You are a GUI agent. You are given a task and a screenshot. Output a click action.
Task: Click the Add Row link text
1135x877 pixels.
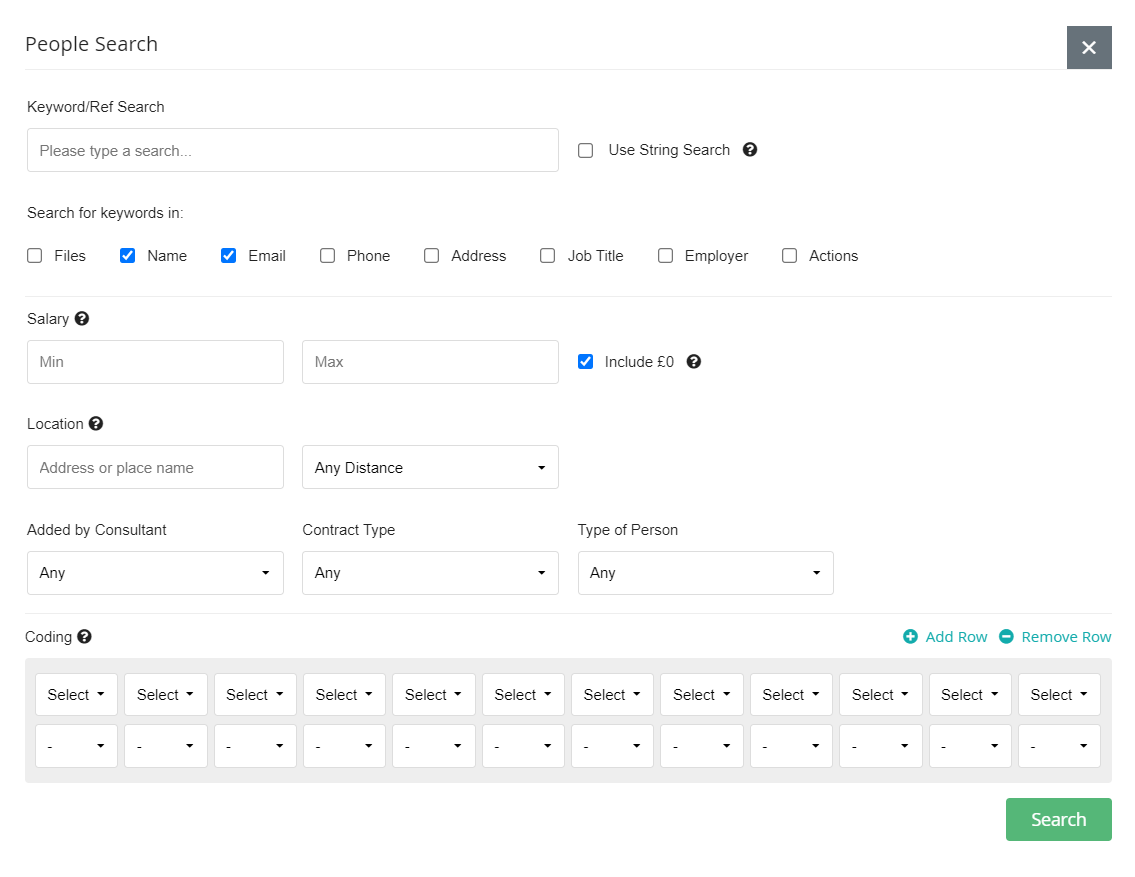956,637
